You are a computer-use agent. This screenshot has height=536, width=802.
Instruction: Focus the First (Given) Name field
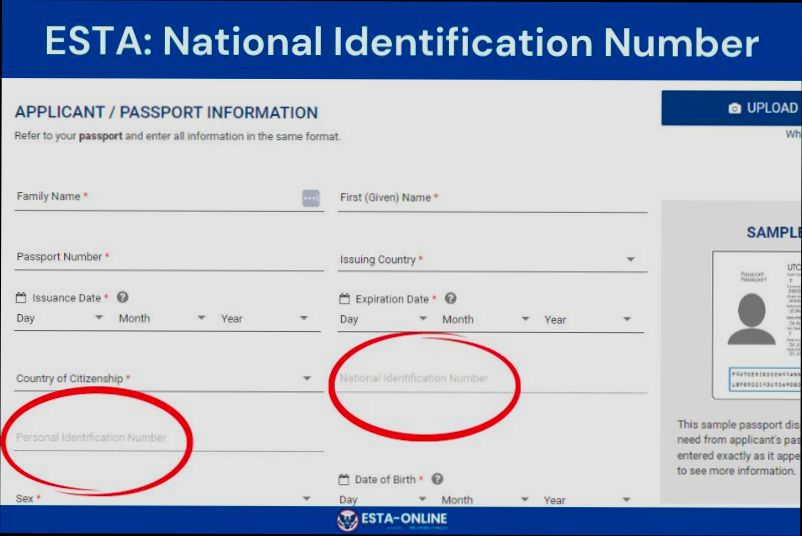coord(492,198)
